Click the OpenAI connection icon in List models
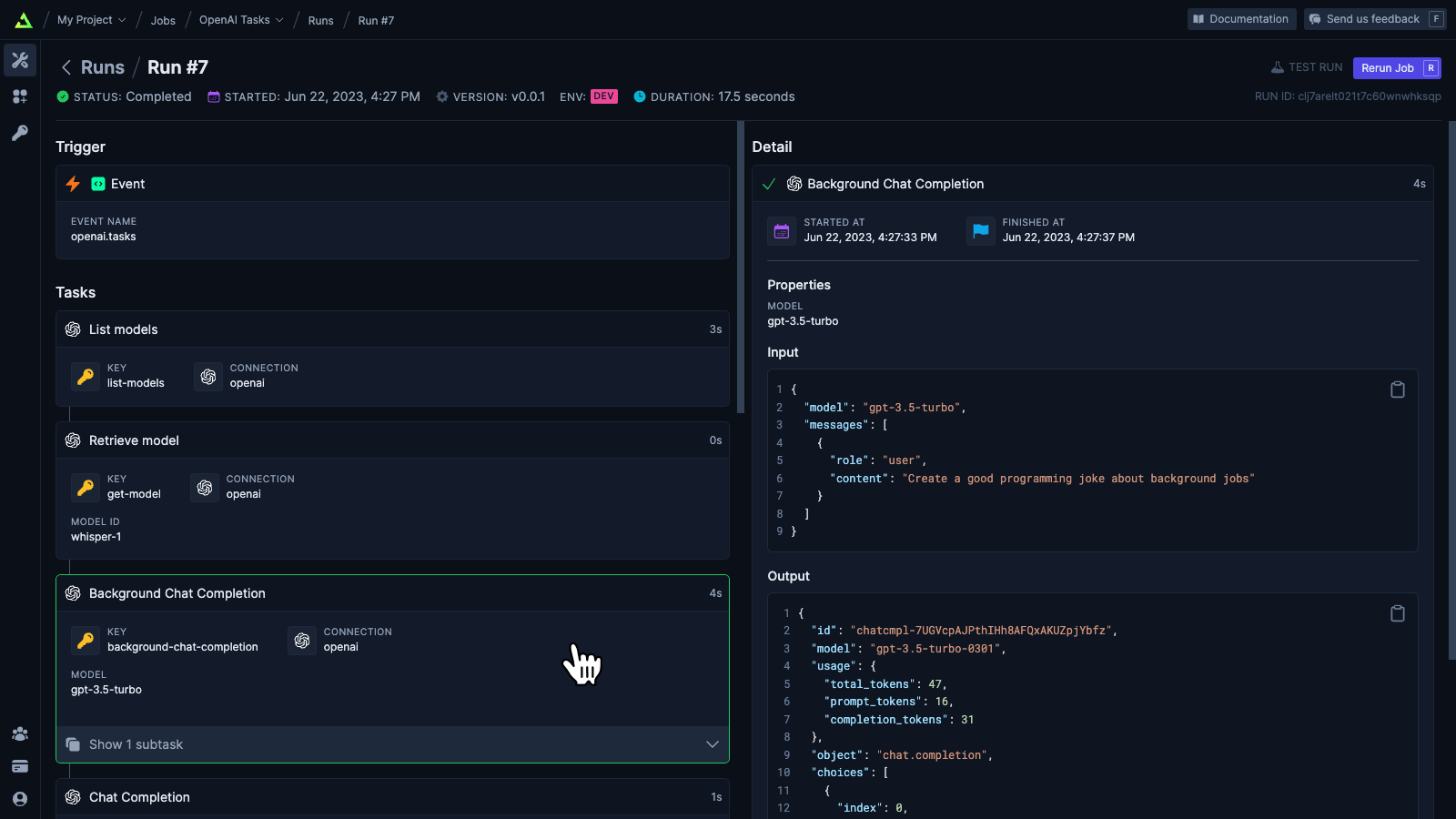 (x=208, y=376)
